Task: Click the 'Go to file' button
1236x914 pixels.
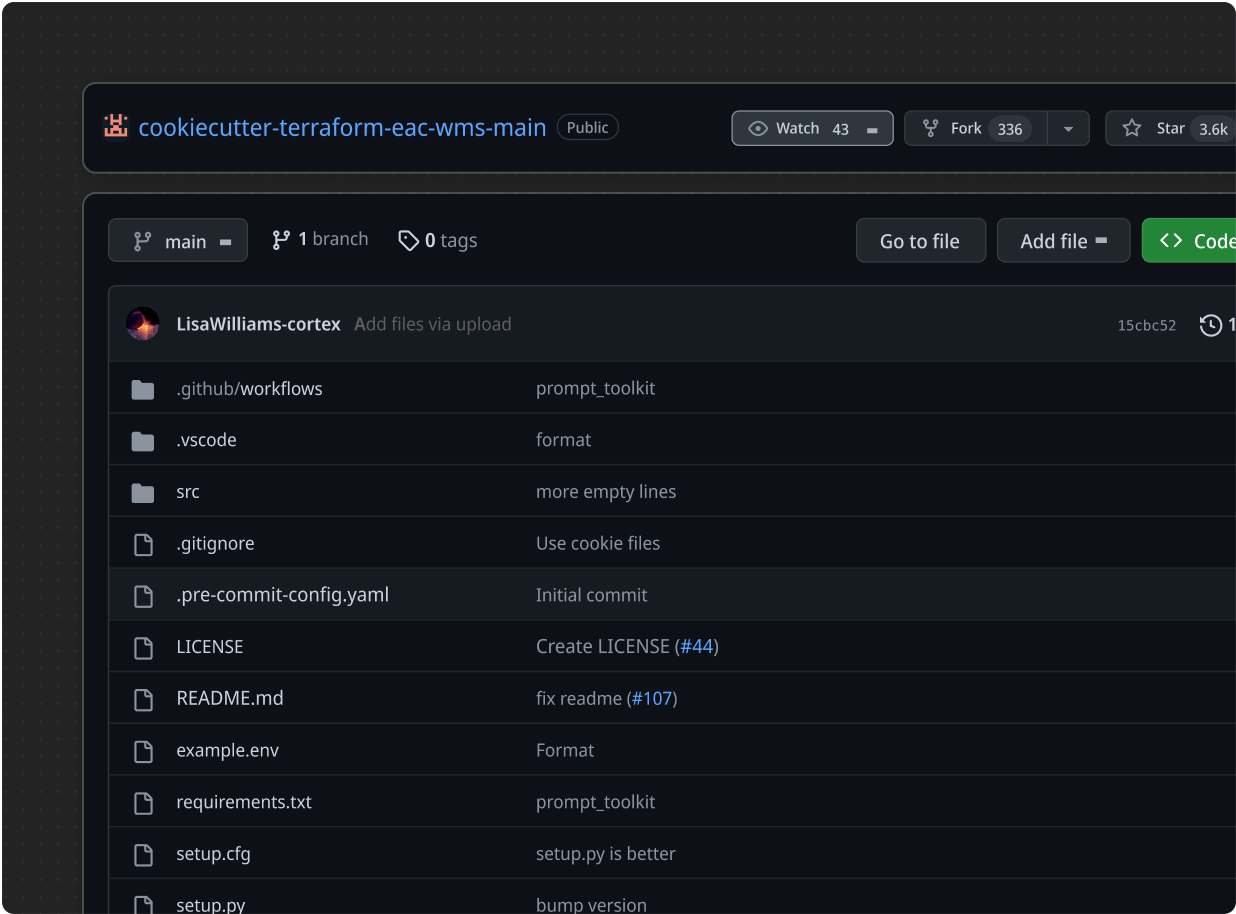Action: click(920, 240)
